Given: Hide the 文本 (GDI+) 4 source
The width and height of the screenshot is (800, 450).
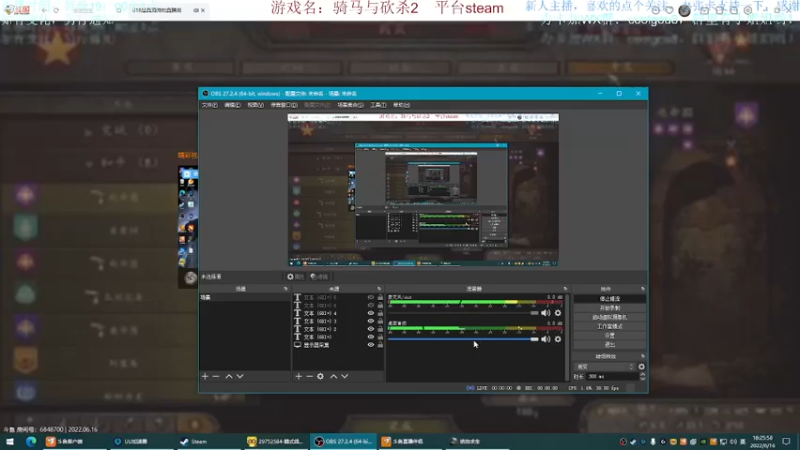Looking at the screenshot, I should pyautogui.click(x=371, y=313).
